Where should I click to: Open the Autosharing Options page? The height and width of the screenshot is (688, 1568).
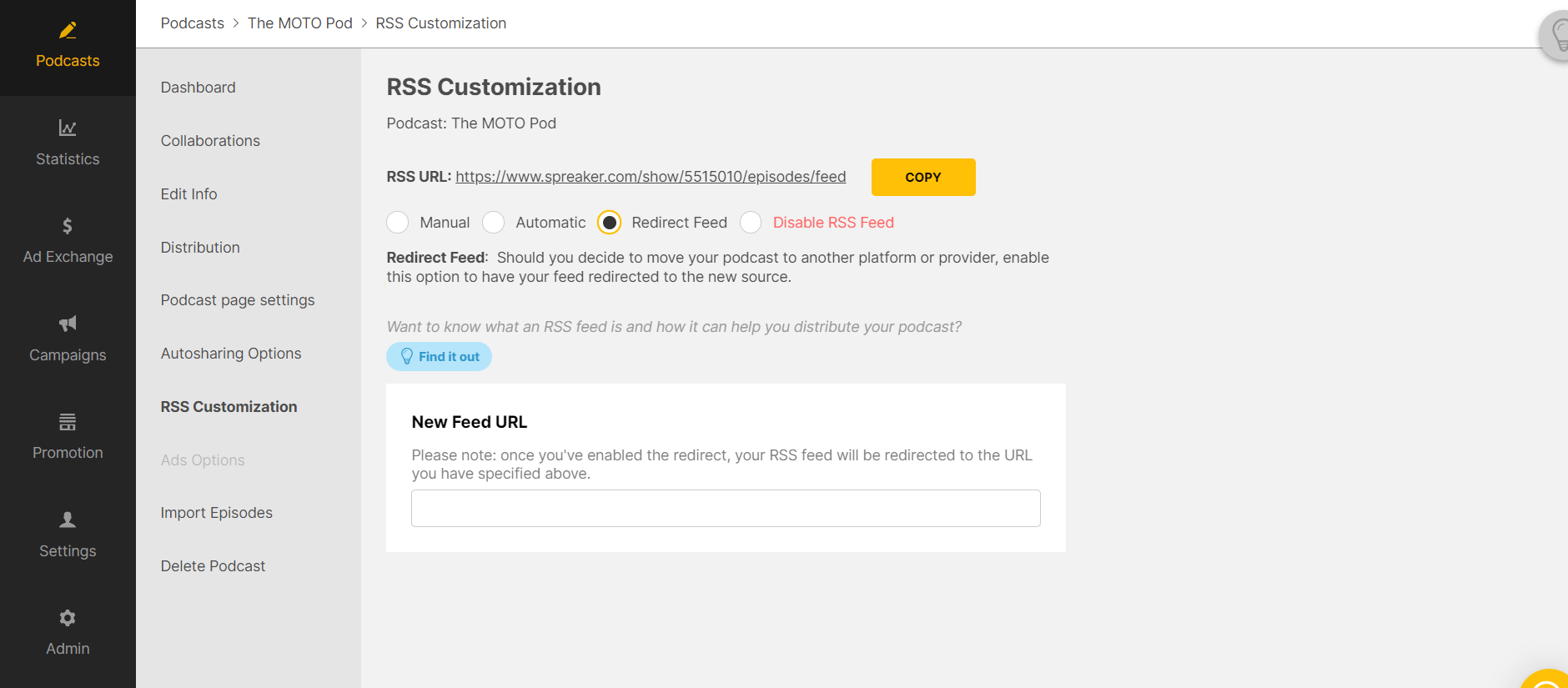[x=231, y=354]
